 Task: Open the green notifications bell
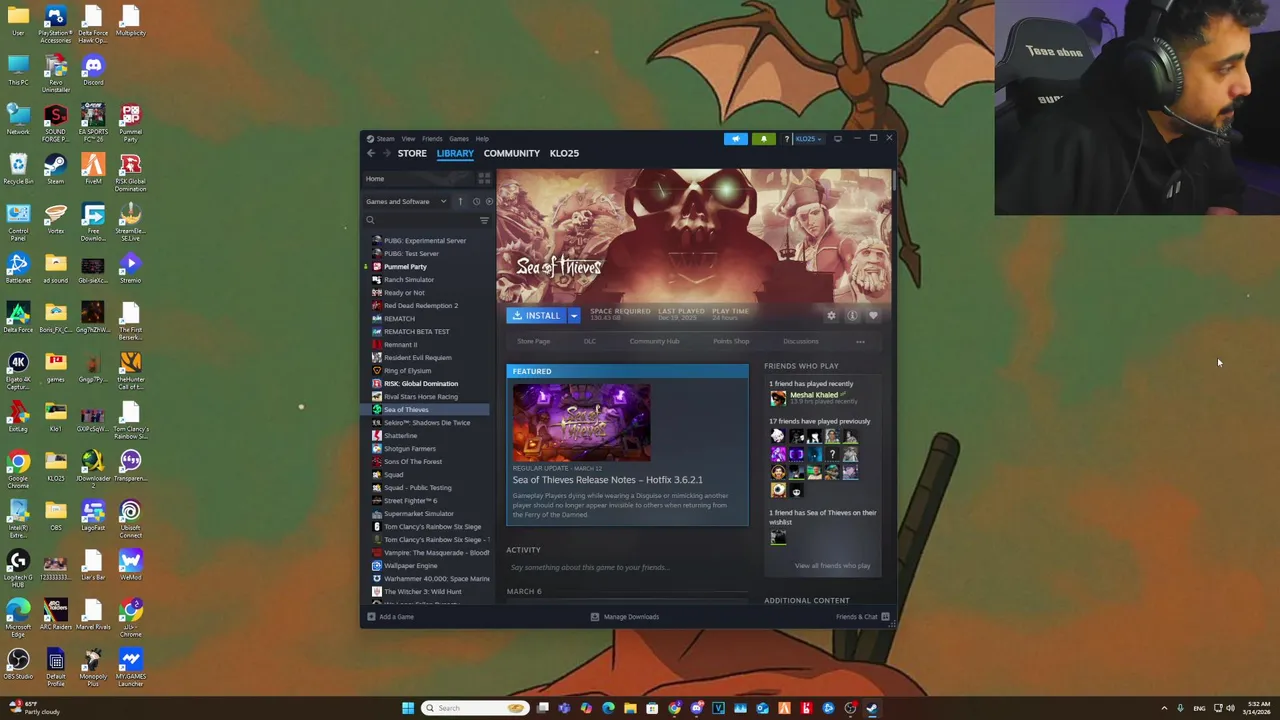pos(764,139)
